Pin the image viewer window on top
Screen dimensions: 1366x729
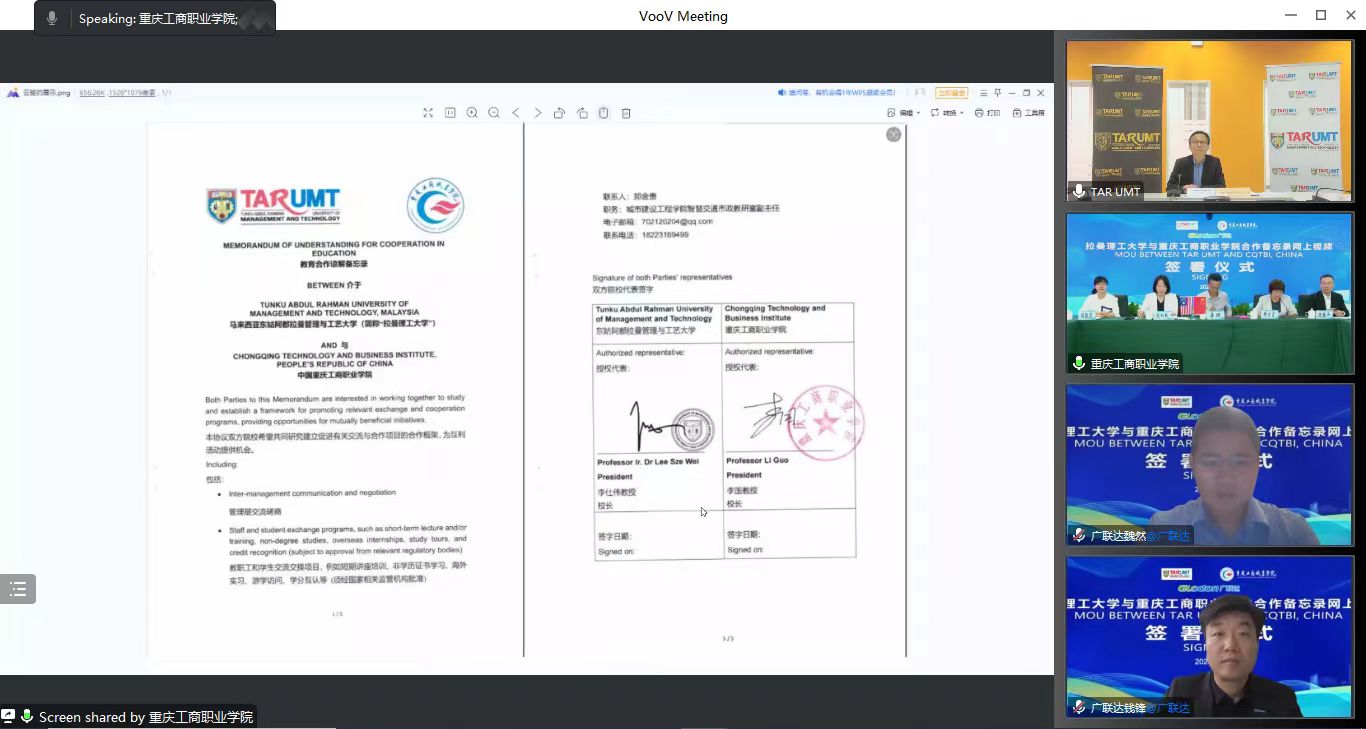(997, 93)
